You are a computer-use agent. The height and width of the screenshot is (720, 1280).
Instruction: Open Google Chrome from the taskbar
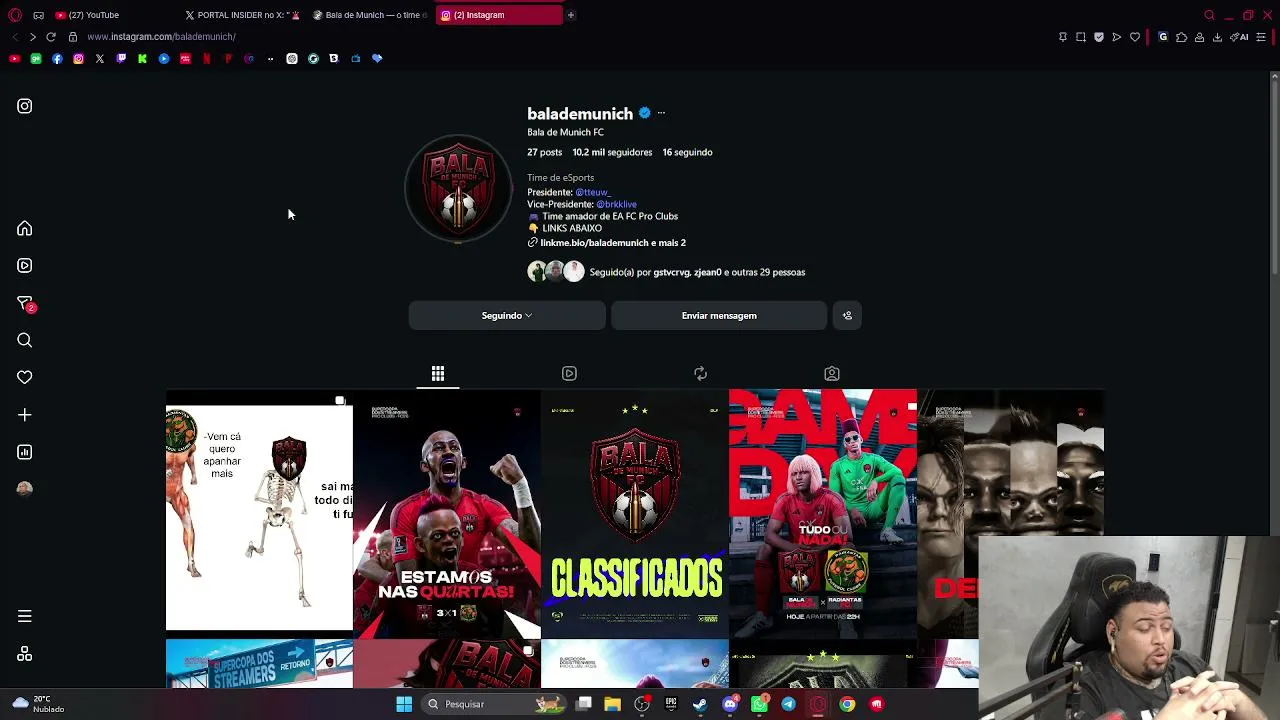pos(847,704)
